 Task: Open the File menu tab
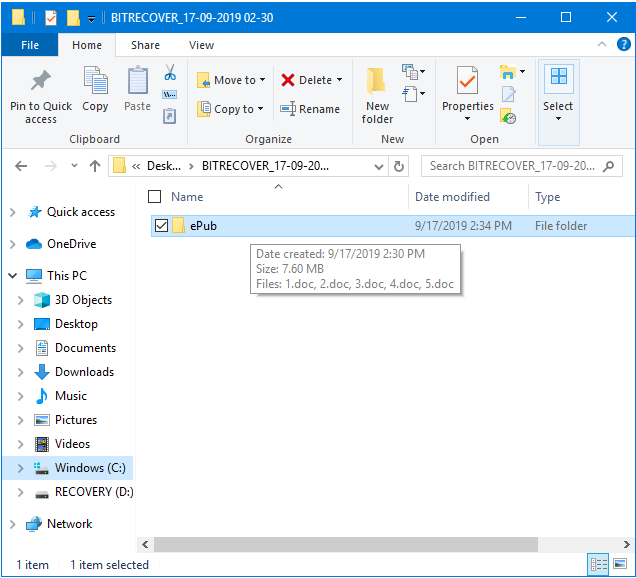coord(30,45)
